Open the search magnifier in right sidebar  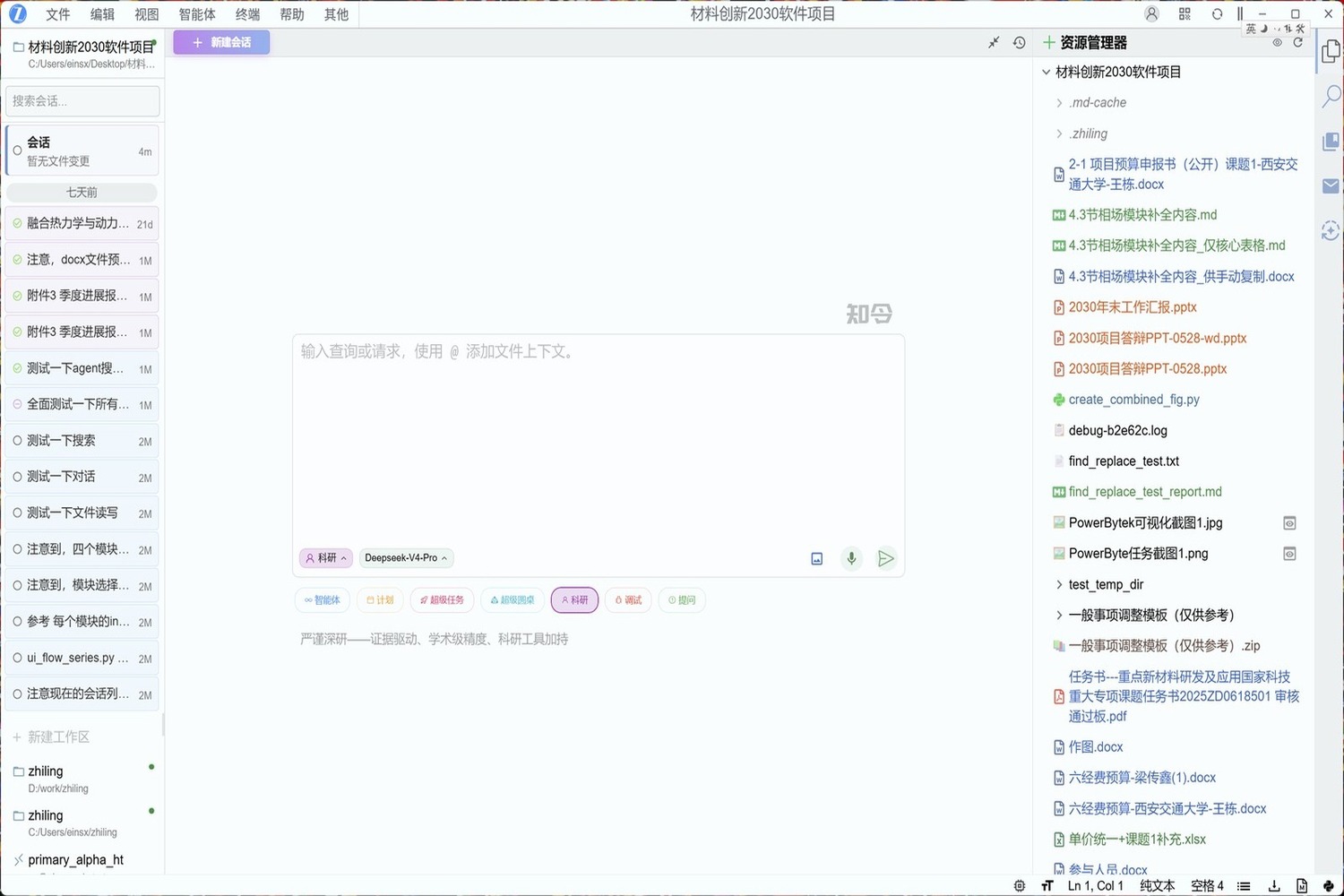(1331, 97)
